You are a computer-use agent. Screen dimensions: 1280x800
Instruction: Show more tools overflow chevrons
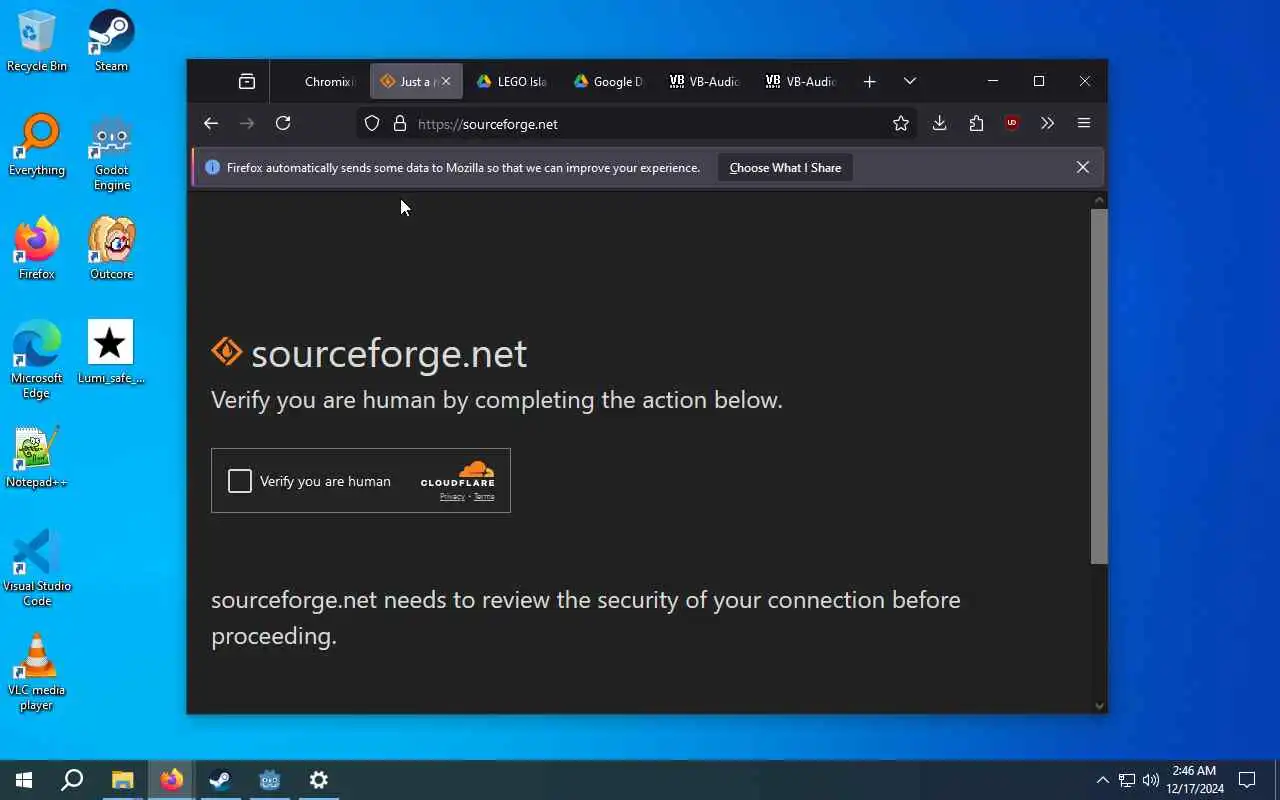pyautogui.click(x=1047, y=123)
